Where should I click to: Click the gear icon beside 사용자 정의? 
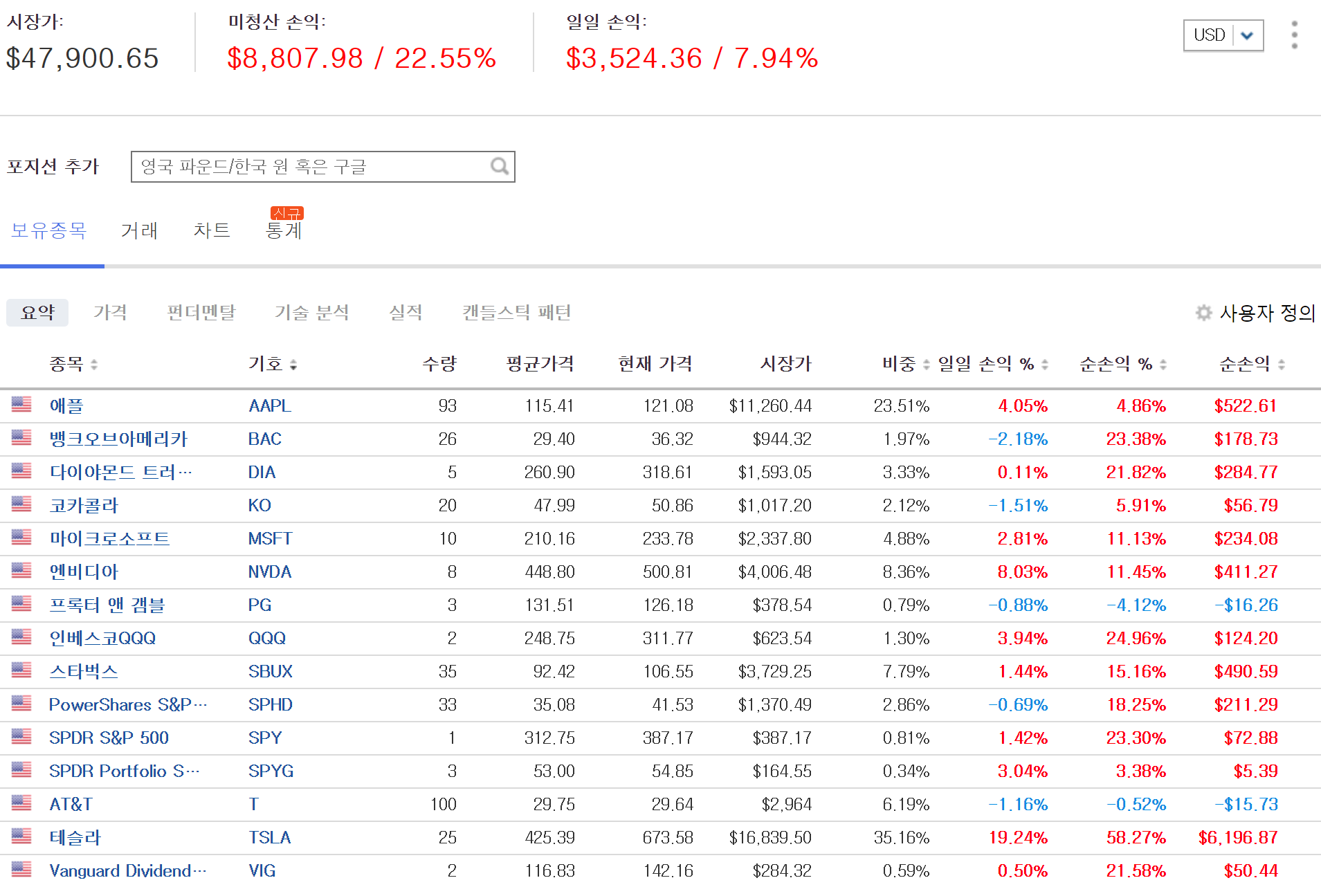click(x=1203, y=313)
